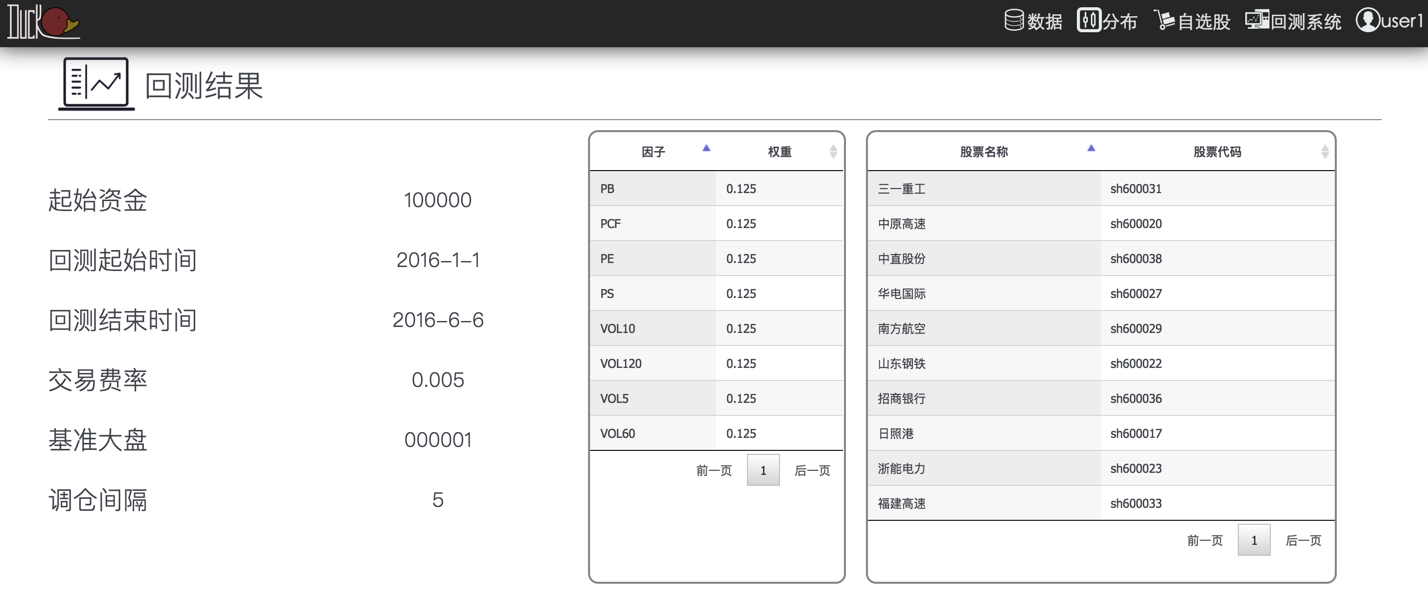Screen dimensions: 1428x602
Task: Click the 起始资金 value 100000
Action: tap(438, 200)
